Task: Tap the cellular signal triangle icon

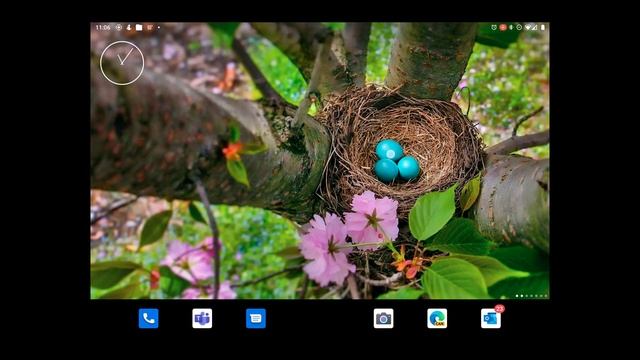Action: (534, 27)
